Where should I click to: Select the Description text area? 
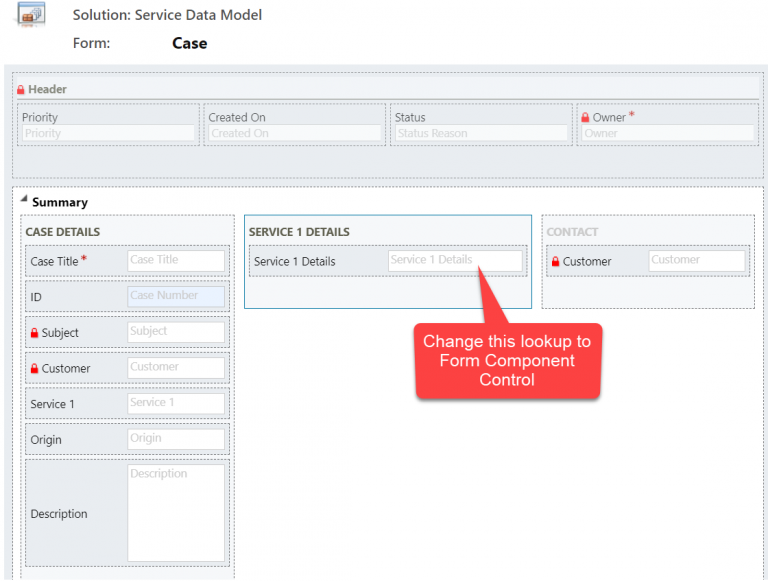click(x=176, y=512)
